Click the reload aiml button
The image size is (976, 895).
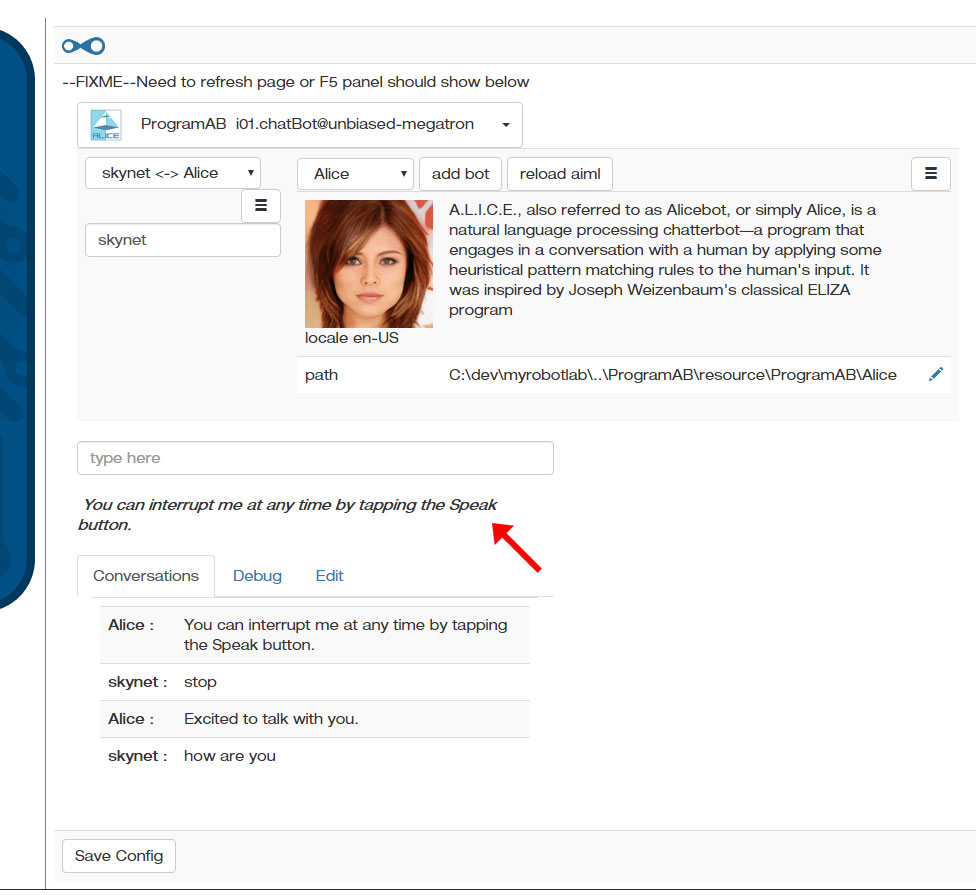click(560, 174)
